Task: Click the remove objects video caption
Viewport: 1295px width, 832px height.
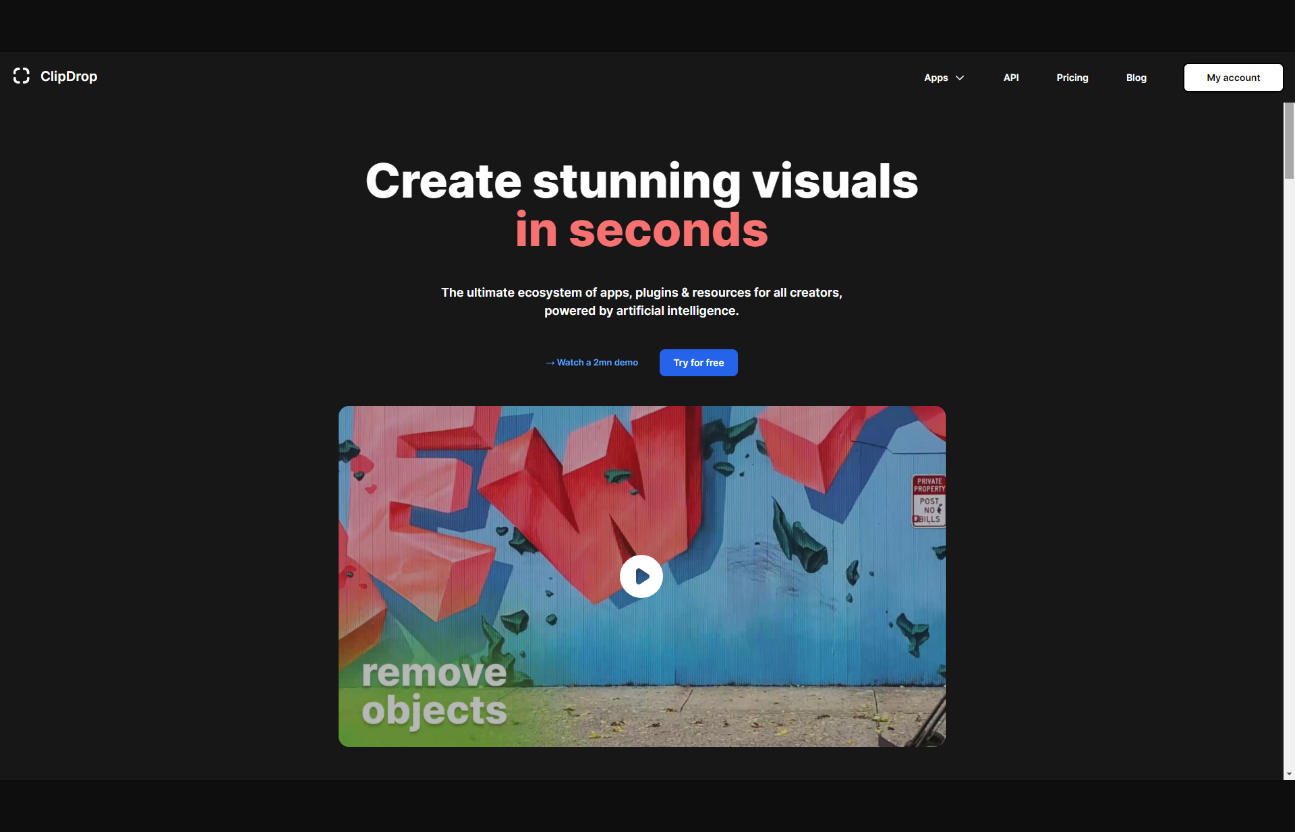Action: (x=434, y=691)
